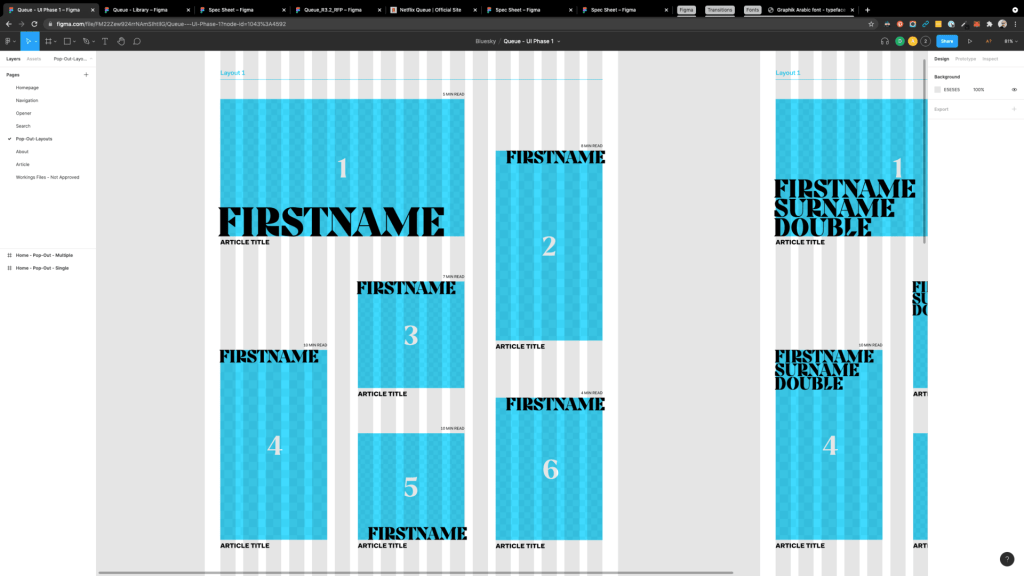Select the Pen tool

tap(87, 41)
